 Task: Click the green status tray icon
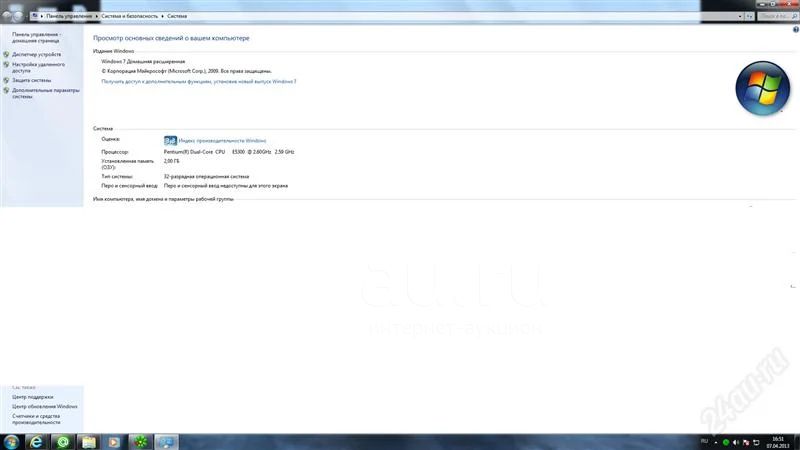pyautogui.click(x=726, y=442)
